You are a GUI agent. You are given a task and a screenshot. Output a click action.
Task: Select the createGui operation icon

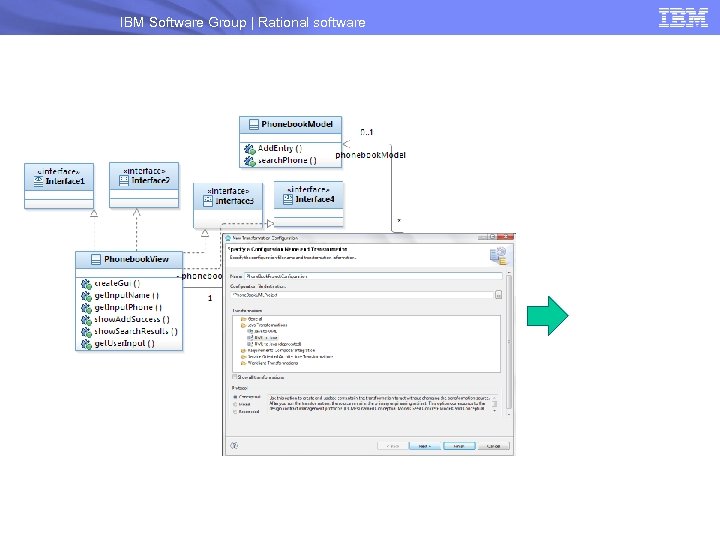[x=86, y=284]
